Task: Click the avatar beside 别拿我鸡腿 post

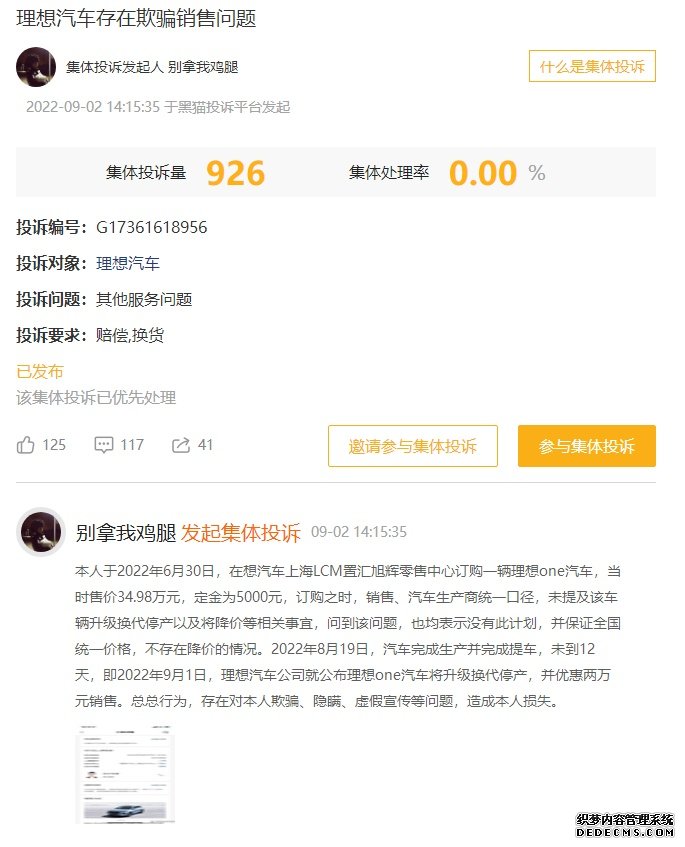Action: pos(41,532)
